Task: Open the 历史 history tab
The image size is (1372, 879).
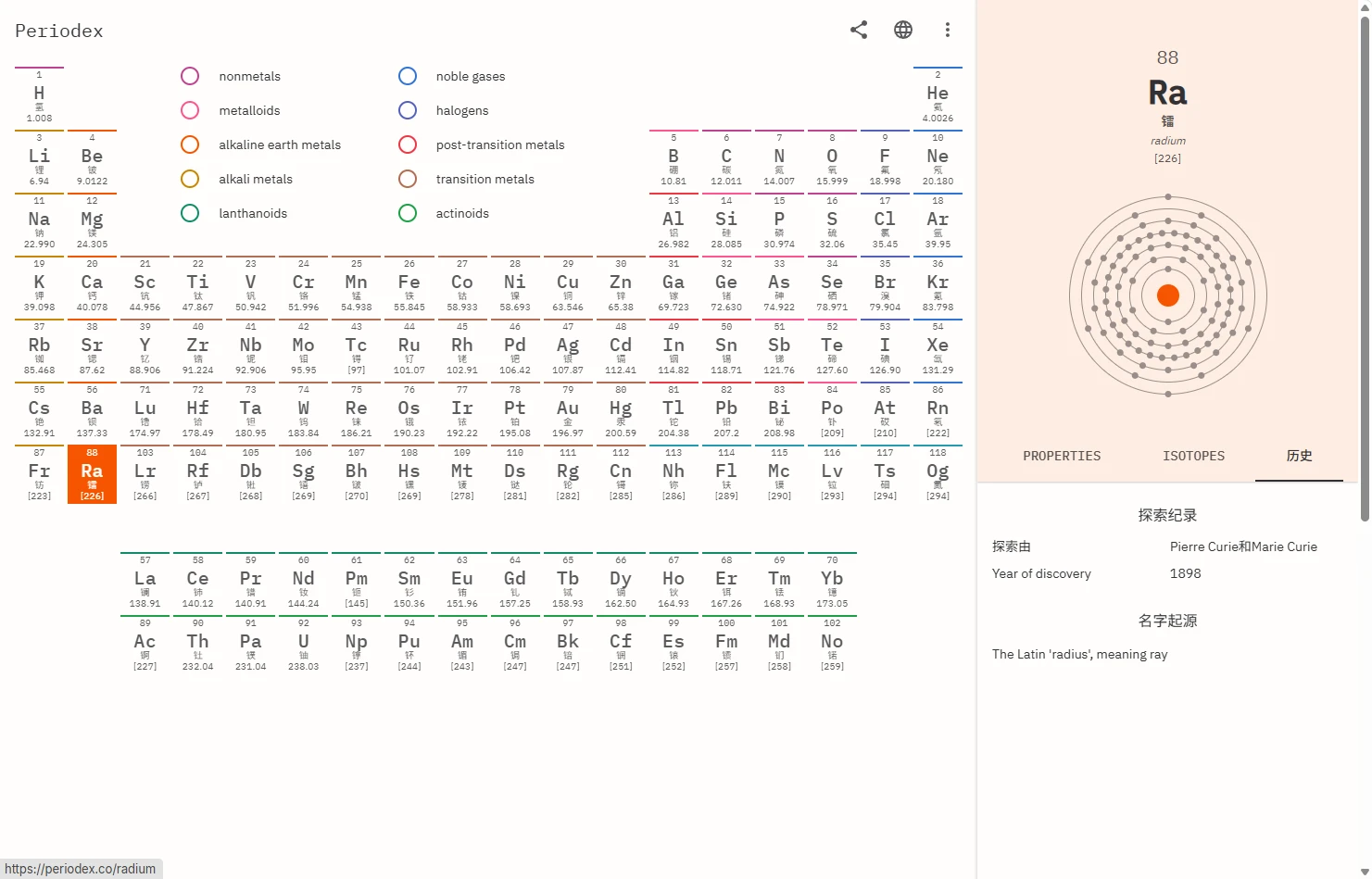Action: click(x=1299, y=456)
